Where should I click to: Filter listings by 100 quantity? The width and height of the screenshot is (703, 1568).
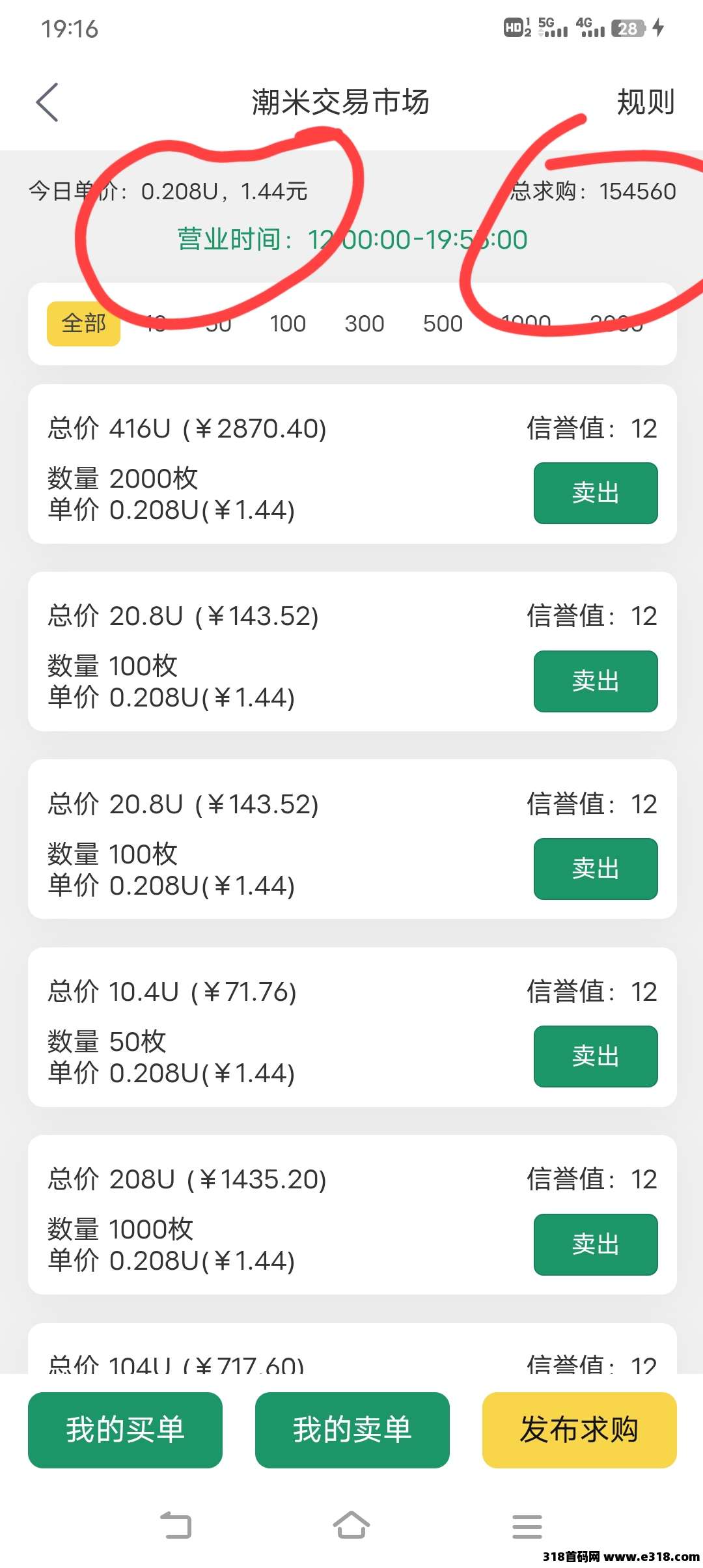click(x=287, y=324)
